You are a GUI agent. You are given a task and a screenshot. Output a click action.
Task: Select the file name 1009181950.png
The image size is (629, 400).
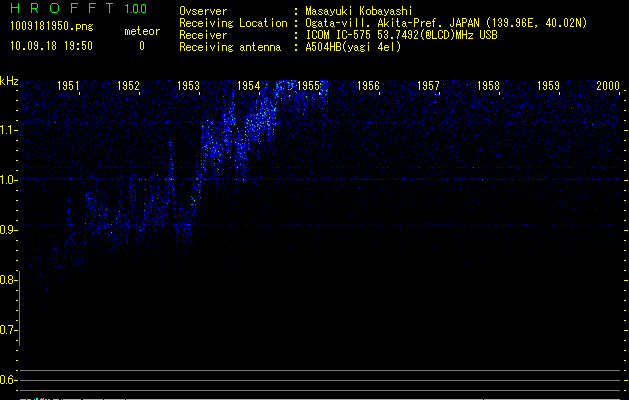coord(52,27)
